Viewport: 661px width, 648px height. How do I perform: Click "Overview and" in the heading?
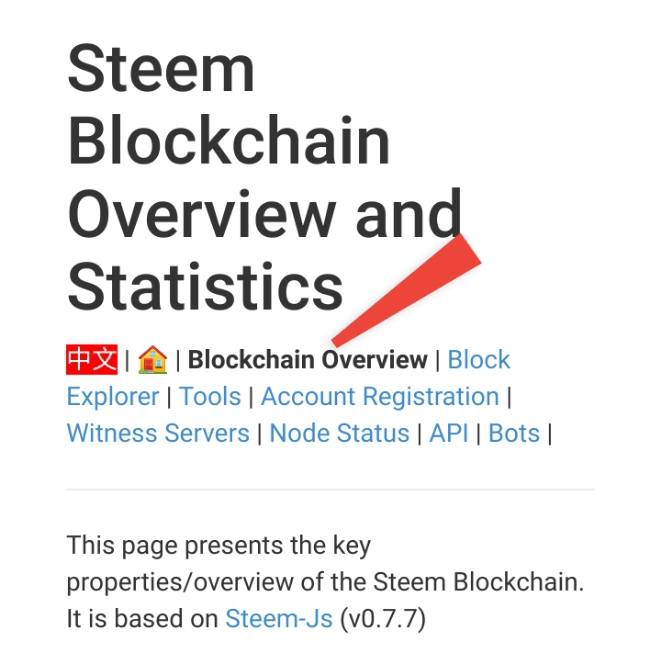(265, 213)
